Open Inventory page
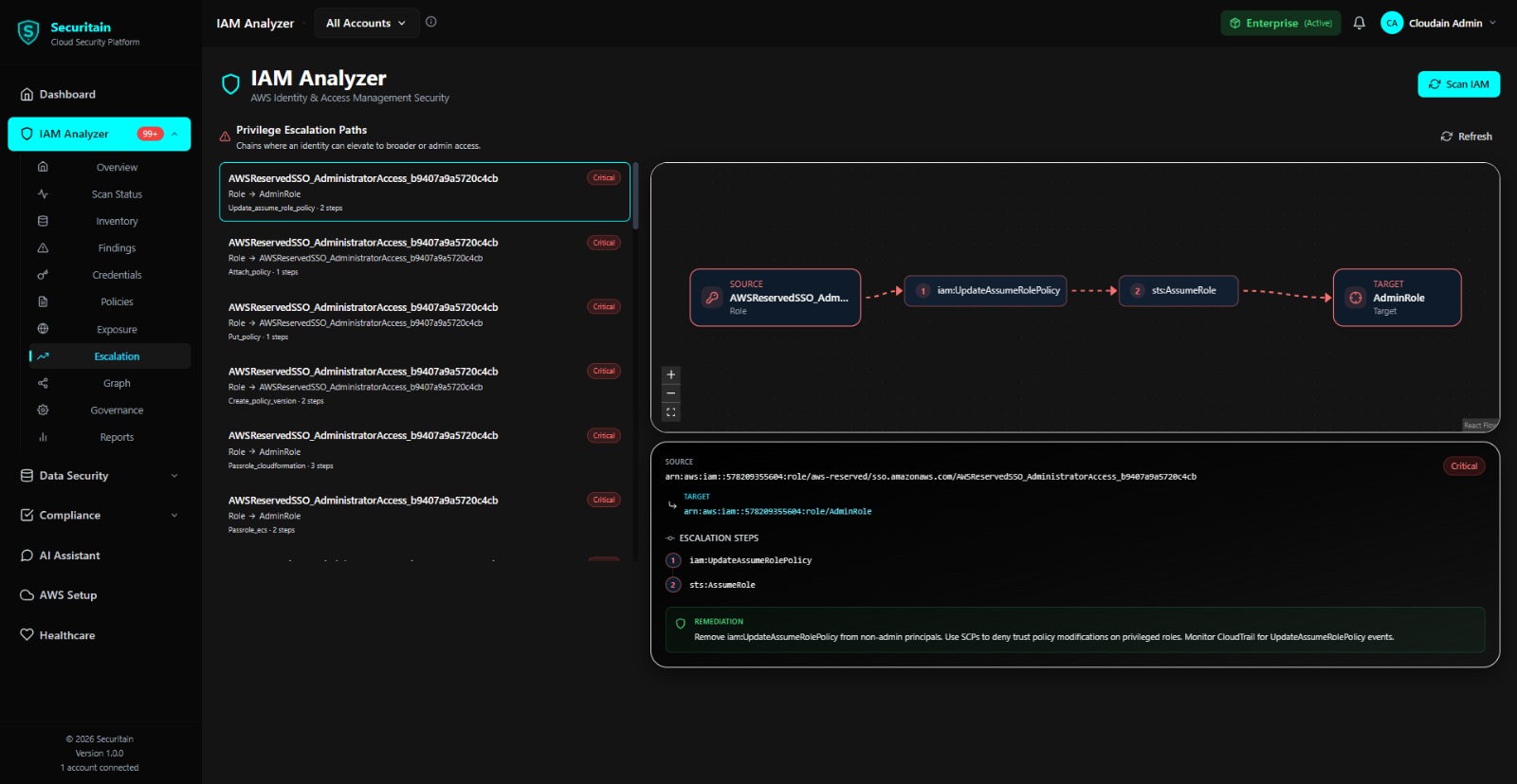This screenshot has width=1517, height=784. (117, 221)
